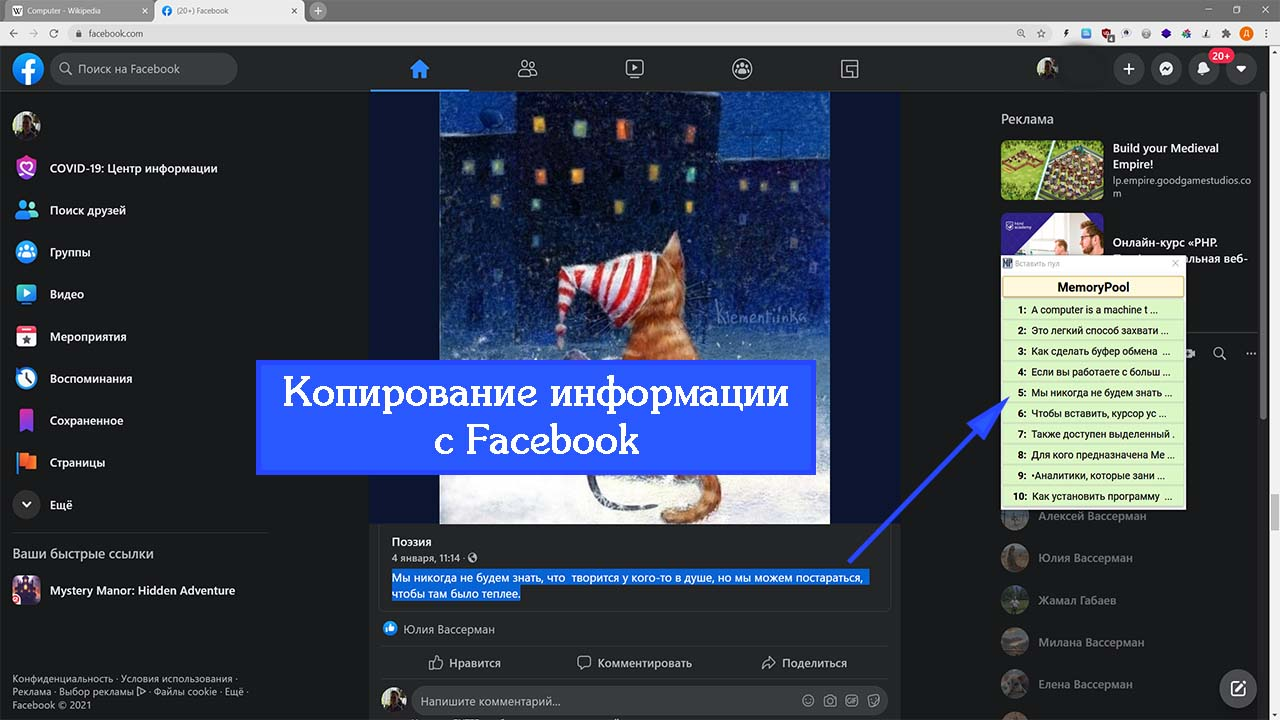The image size is (1280, 720).
Task: Click the Create (+) icon
Action: click(x=1128, y=68)
